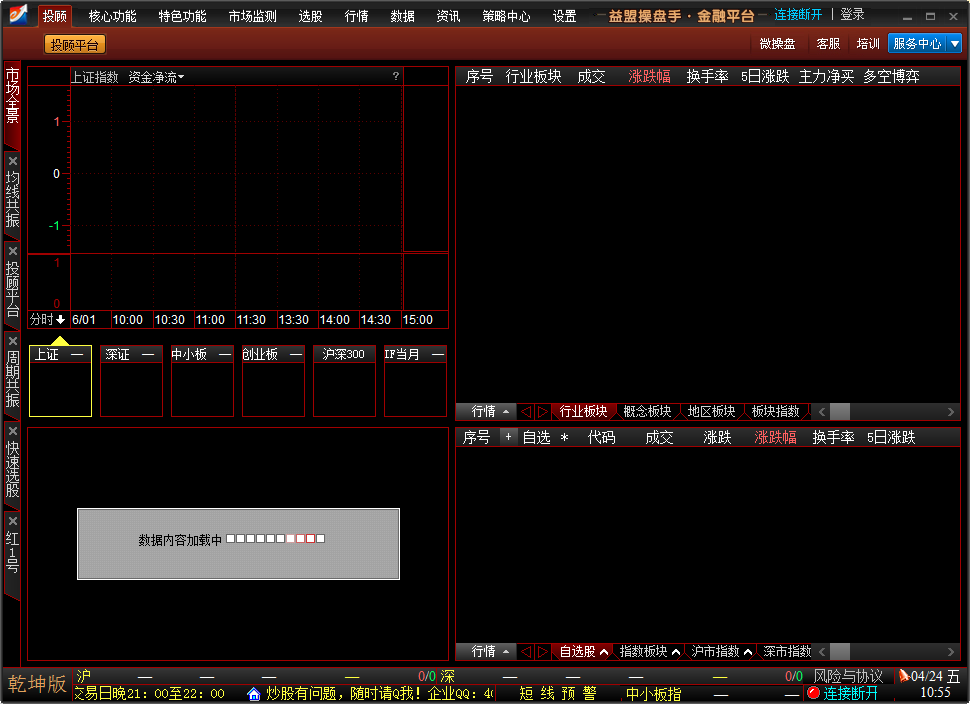Image resolution: width=970 pixels, height=704 pixels.
Task: Expand the 服务中心 dropdown arrow
Action: 954,44
